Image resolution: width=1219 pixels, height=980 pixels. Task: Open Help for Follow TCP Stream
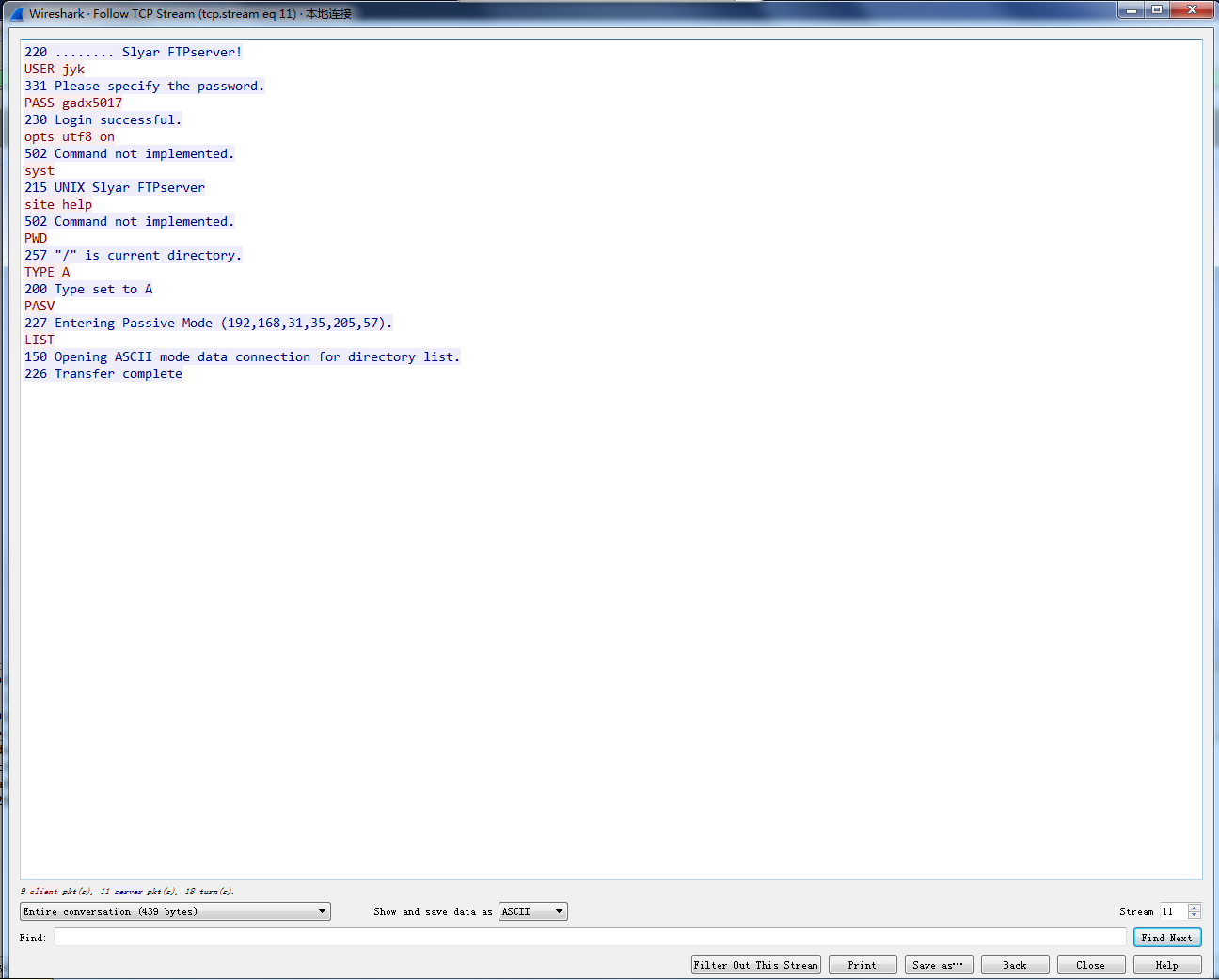(1167, 965)
